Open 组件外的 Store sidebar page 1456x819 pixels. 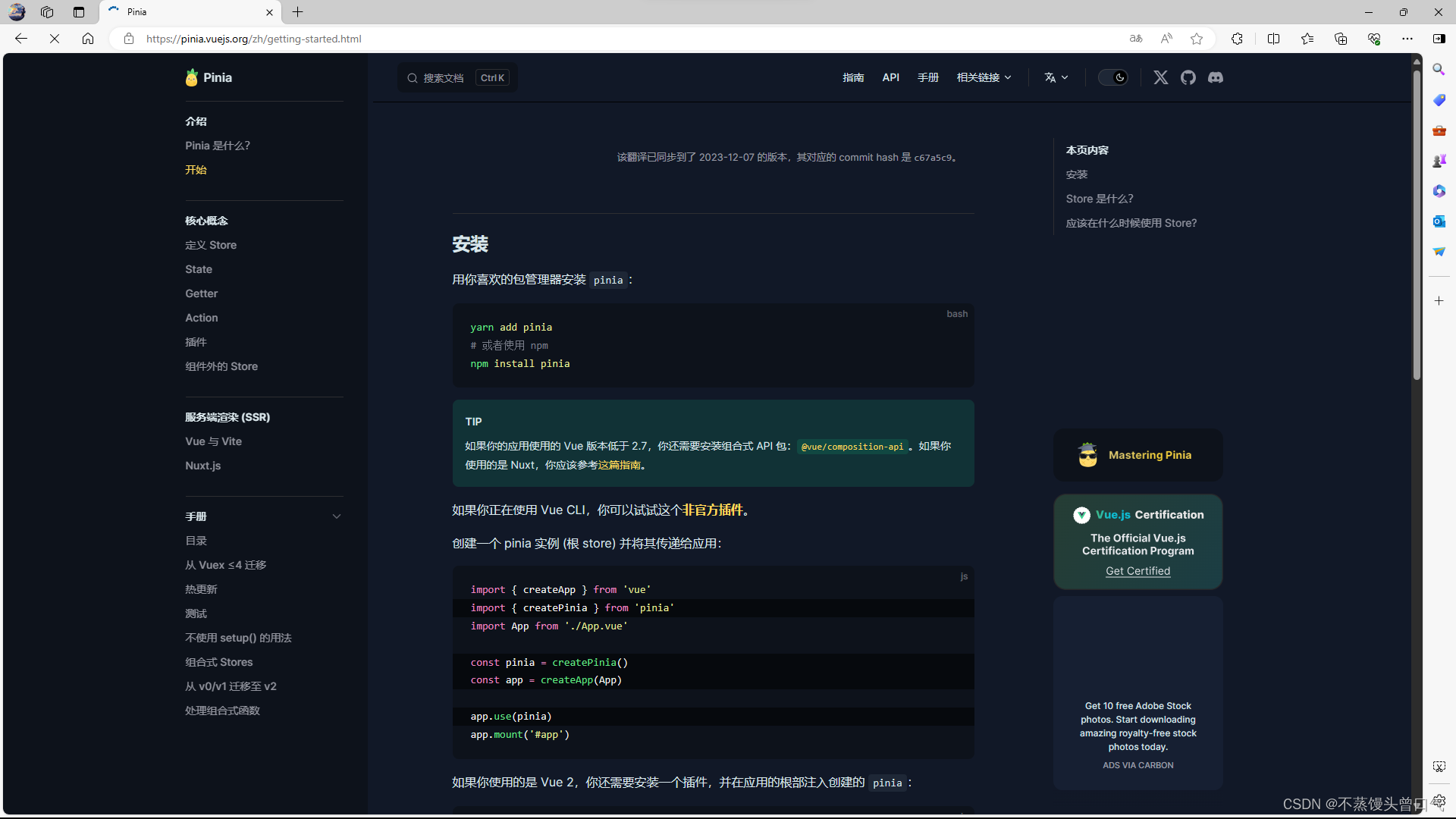221,366
